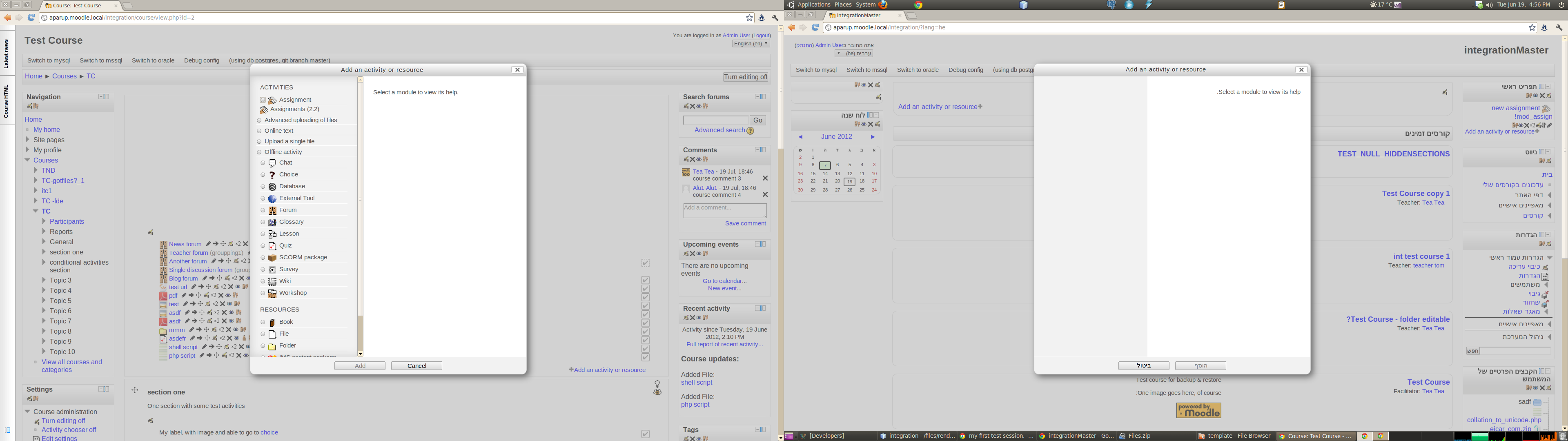Open the Applications menu in the top panel
The image size is (1568, 441).
click(x=814, y=4)
